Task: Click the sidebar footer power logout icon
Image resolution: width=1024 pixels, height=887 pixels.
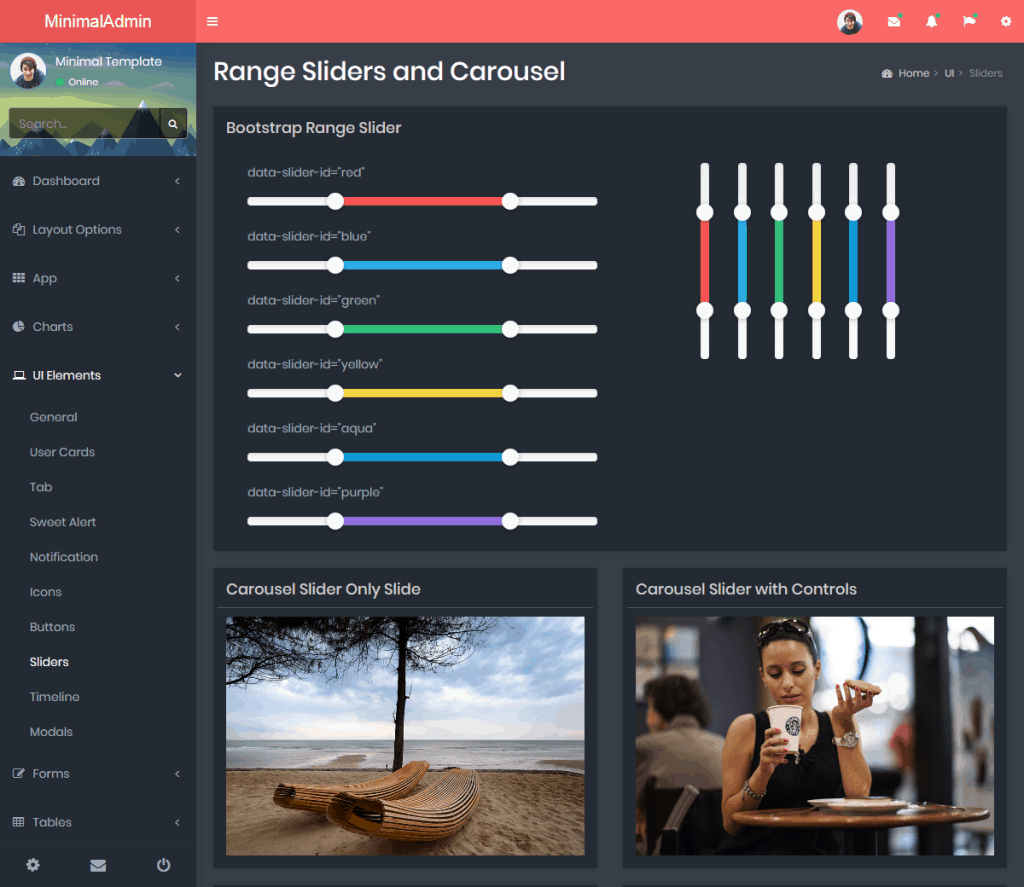Action: point(163,865)
